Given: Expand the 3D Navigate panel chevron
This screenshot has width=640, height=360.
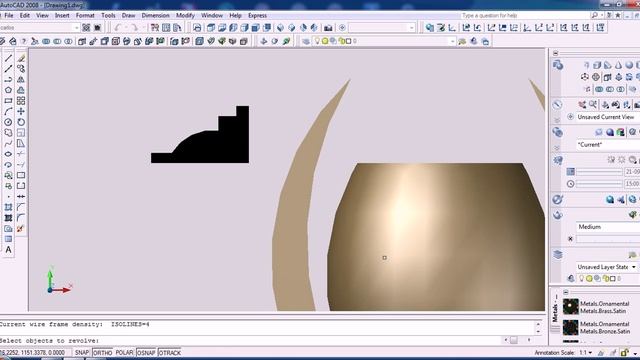Looking at the screenshot, I should [x=557, y=120].
